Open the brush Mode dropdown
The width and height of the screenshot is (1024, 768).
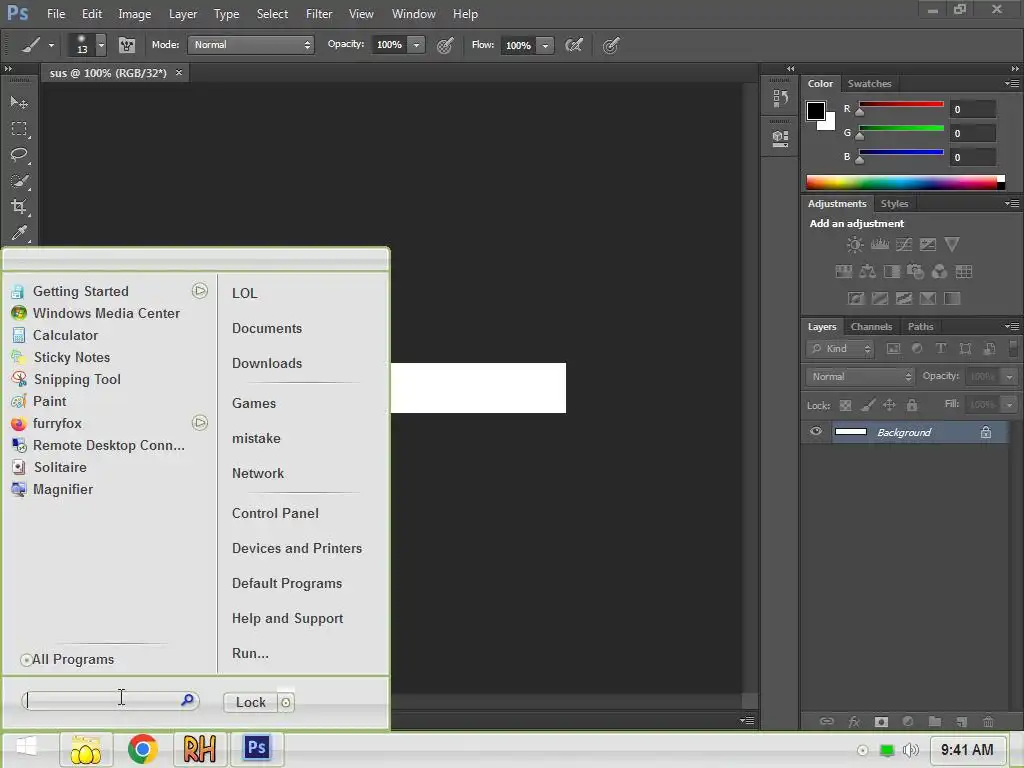(x=251, y=44)
